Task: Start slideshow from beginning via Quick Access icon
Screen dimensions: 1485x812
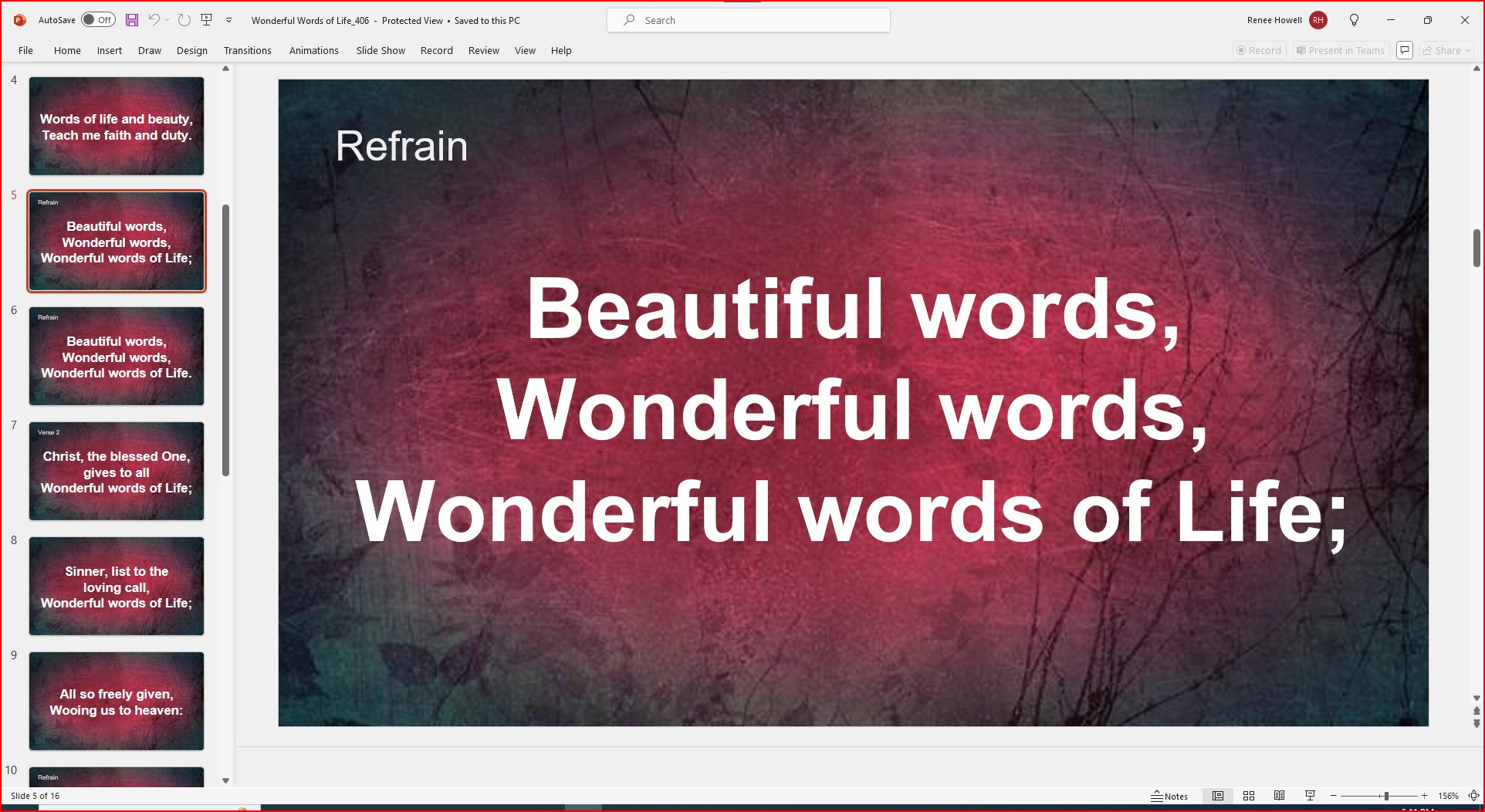Action: click(x=206, y=20)
